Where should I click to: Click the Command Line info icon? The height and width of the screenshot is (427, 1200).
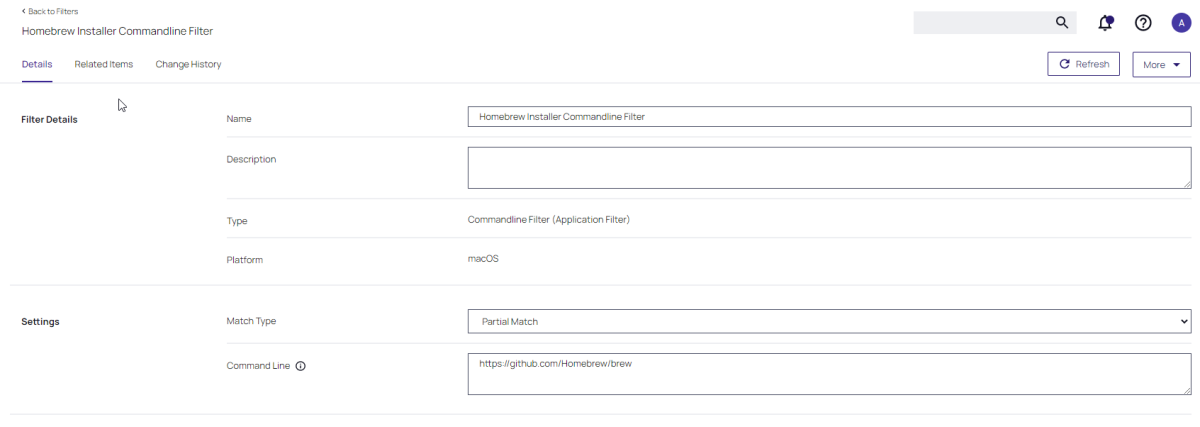pyautogui.click(x=300, y=366)
